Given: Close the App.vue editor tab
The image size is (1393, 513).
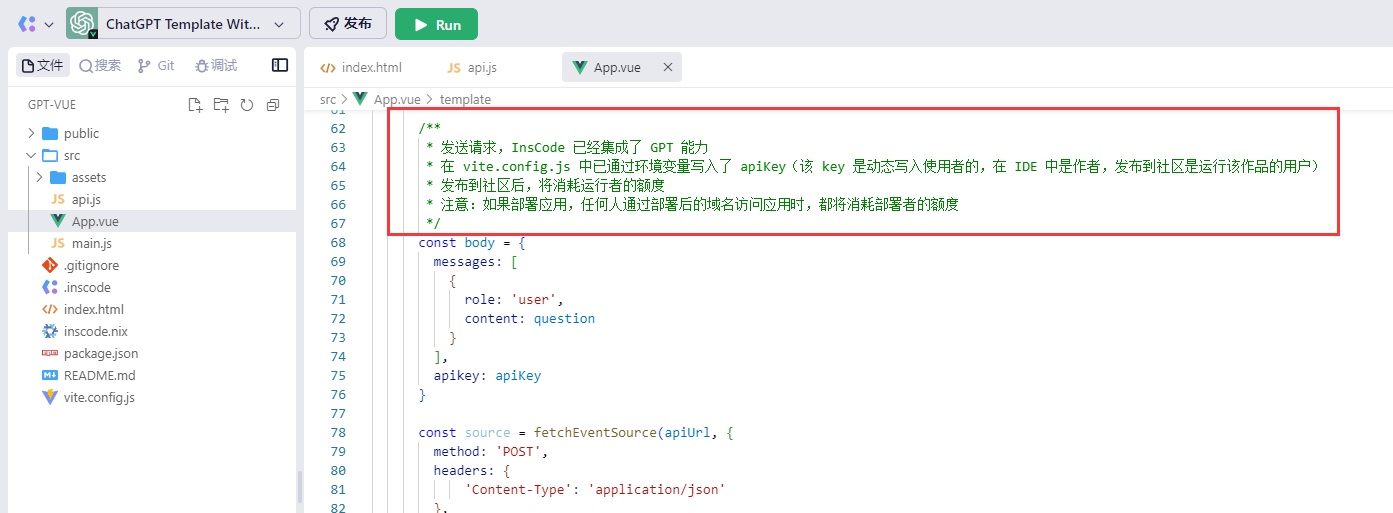Looking at the screenshot, I should tap(668, 67).
